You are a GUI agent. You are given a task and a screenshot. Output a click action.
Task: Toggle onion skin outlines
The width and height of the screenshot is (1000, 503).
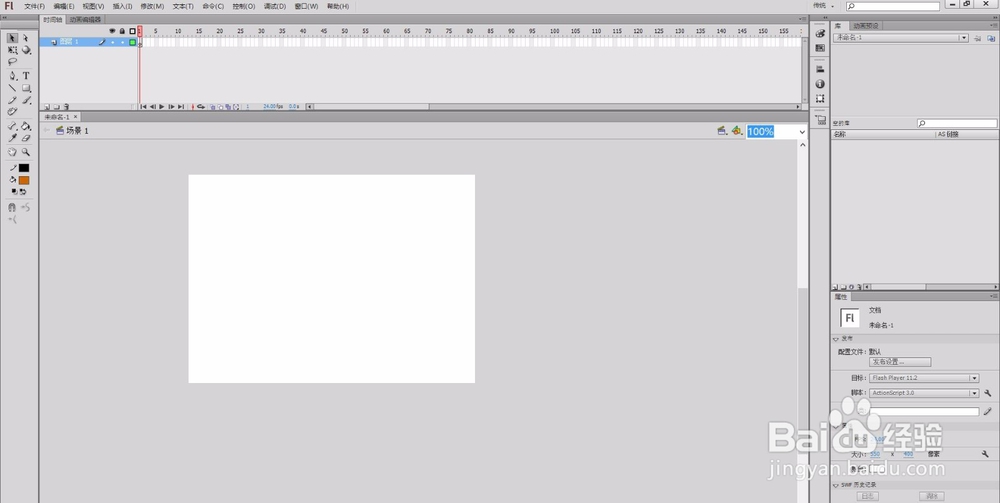(x=221, y=107)
